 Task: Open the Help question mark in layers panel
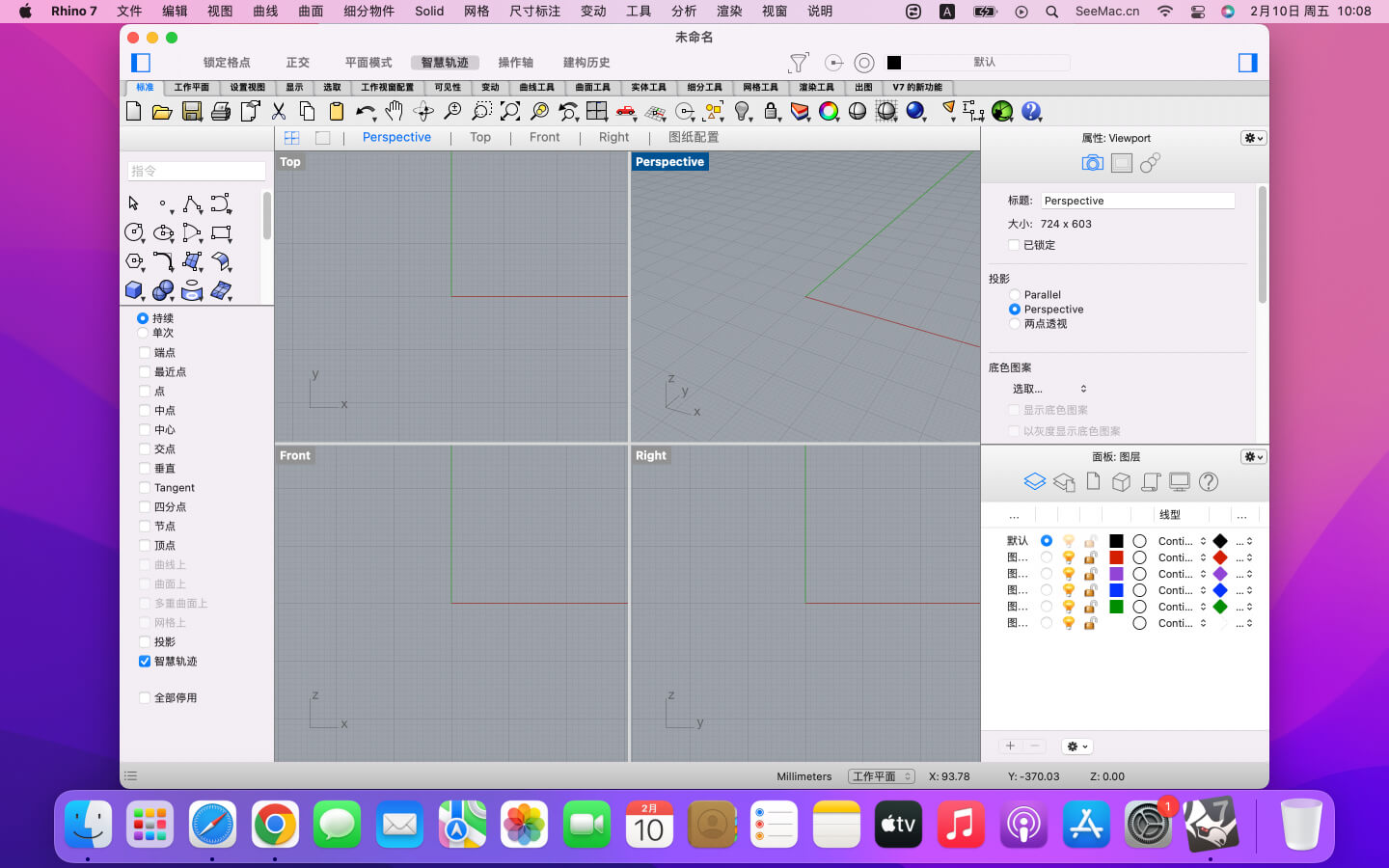(1209, 481)
